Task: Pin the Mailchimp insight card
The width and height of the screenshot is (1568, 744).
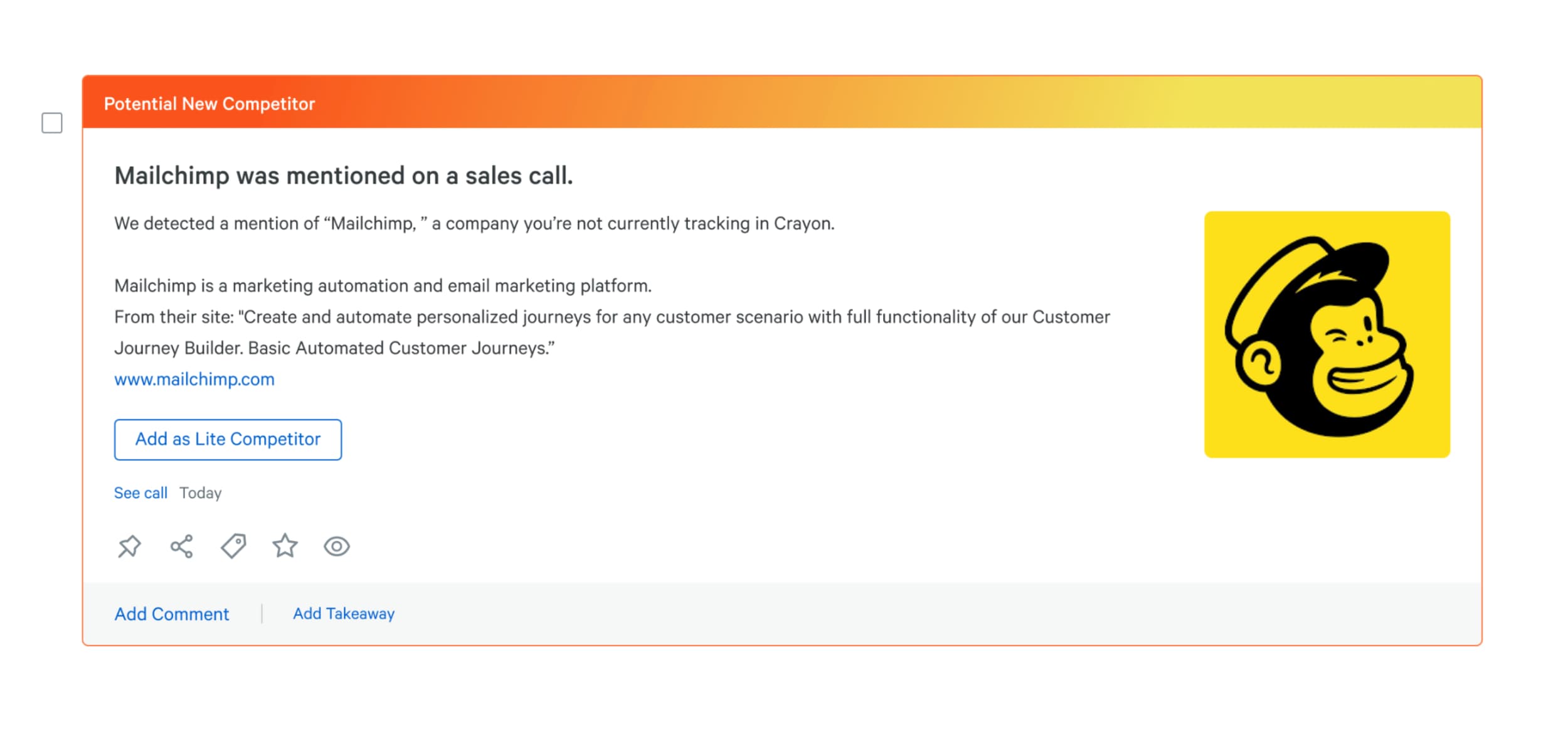Action: (x=129, y=546)
